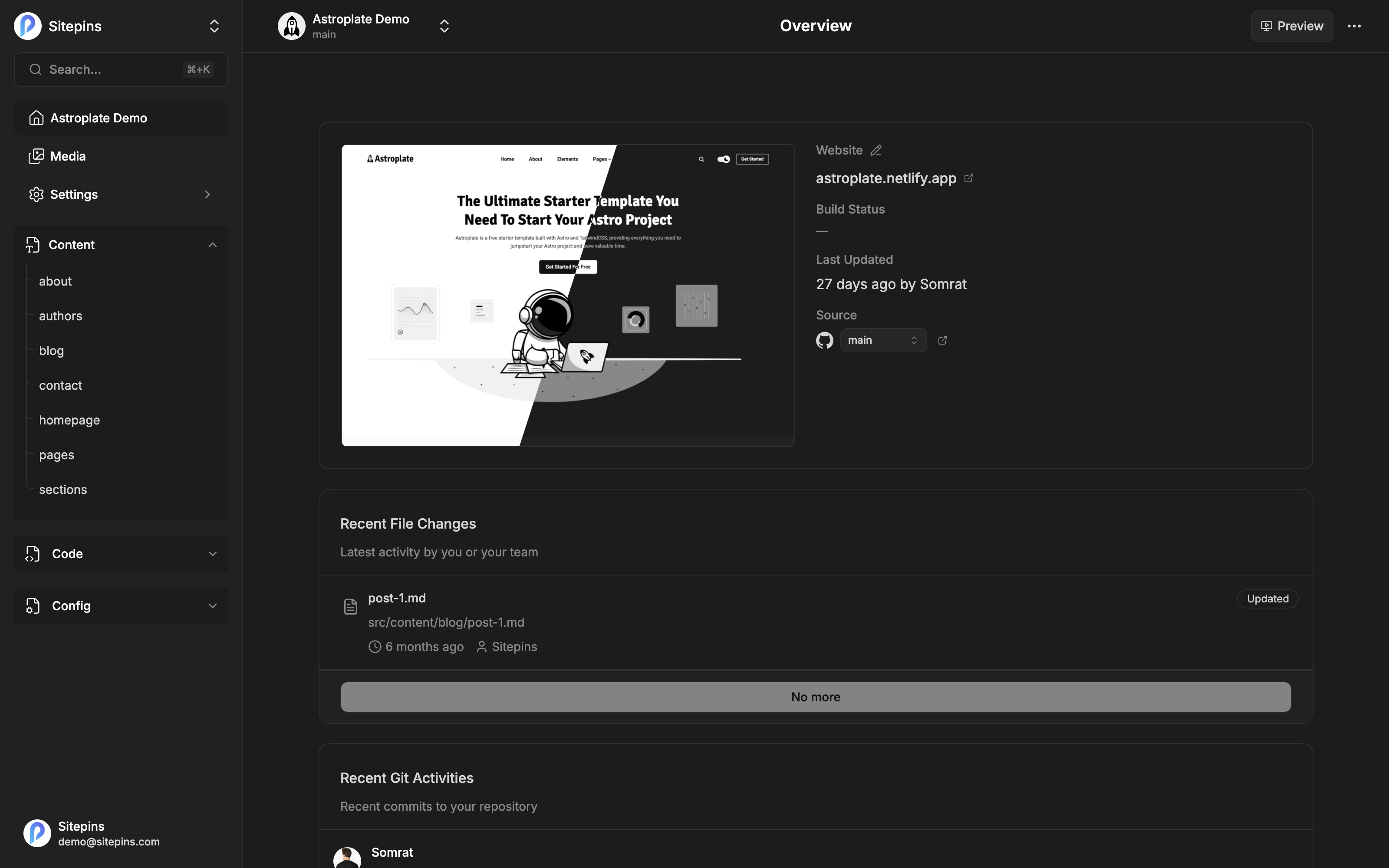Image resolution: width=1389 pixels, height=868 pixels.
Task: Click the post-1.md file icon
Action: [351, 607]
